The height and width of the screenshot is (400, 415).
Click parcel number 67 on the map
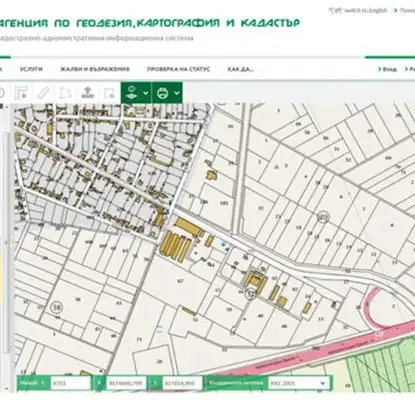point(180,281)
